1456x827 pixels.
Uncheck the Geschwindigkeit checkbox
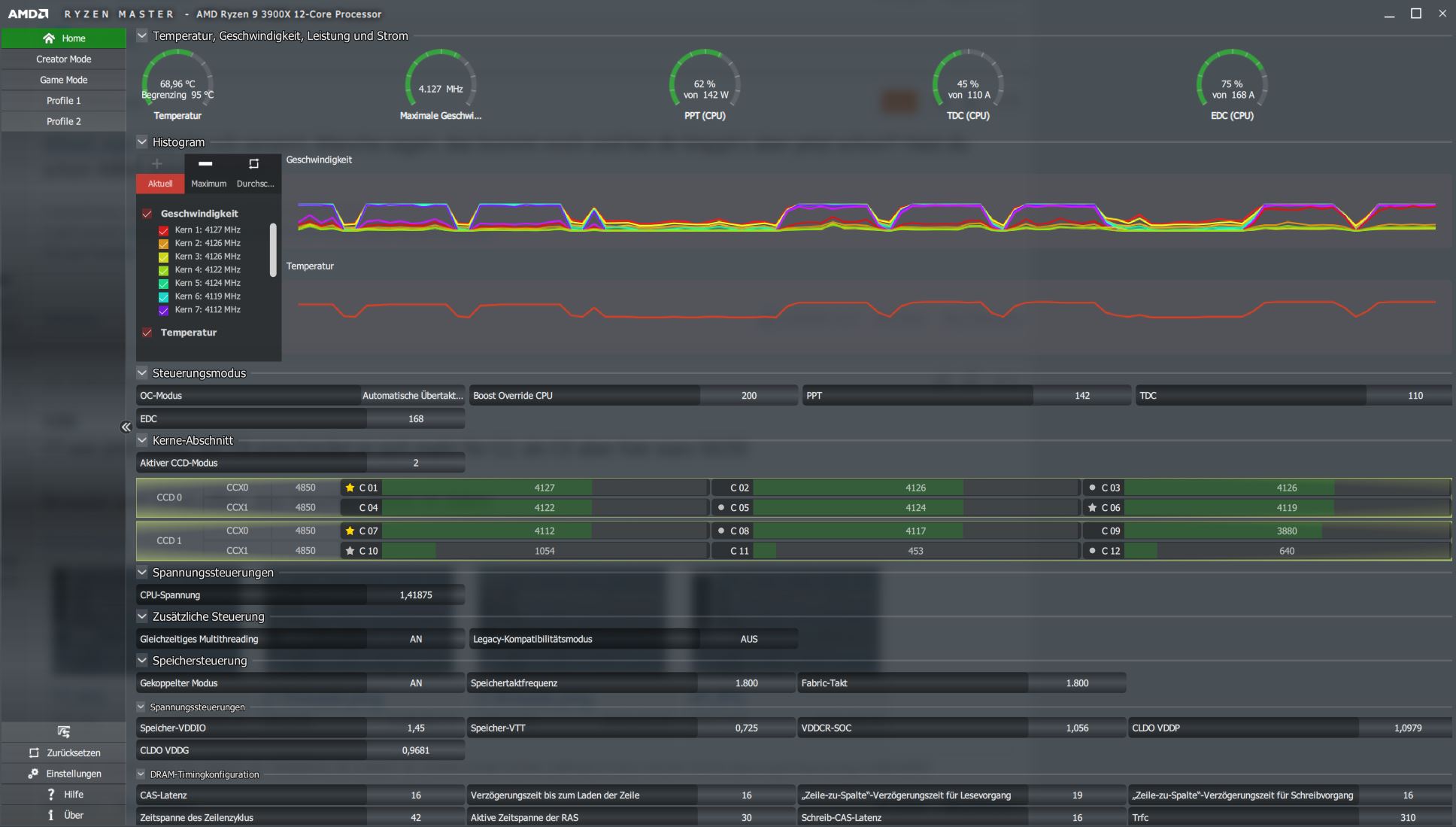coord(147,214)
